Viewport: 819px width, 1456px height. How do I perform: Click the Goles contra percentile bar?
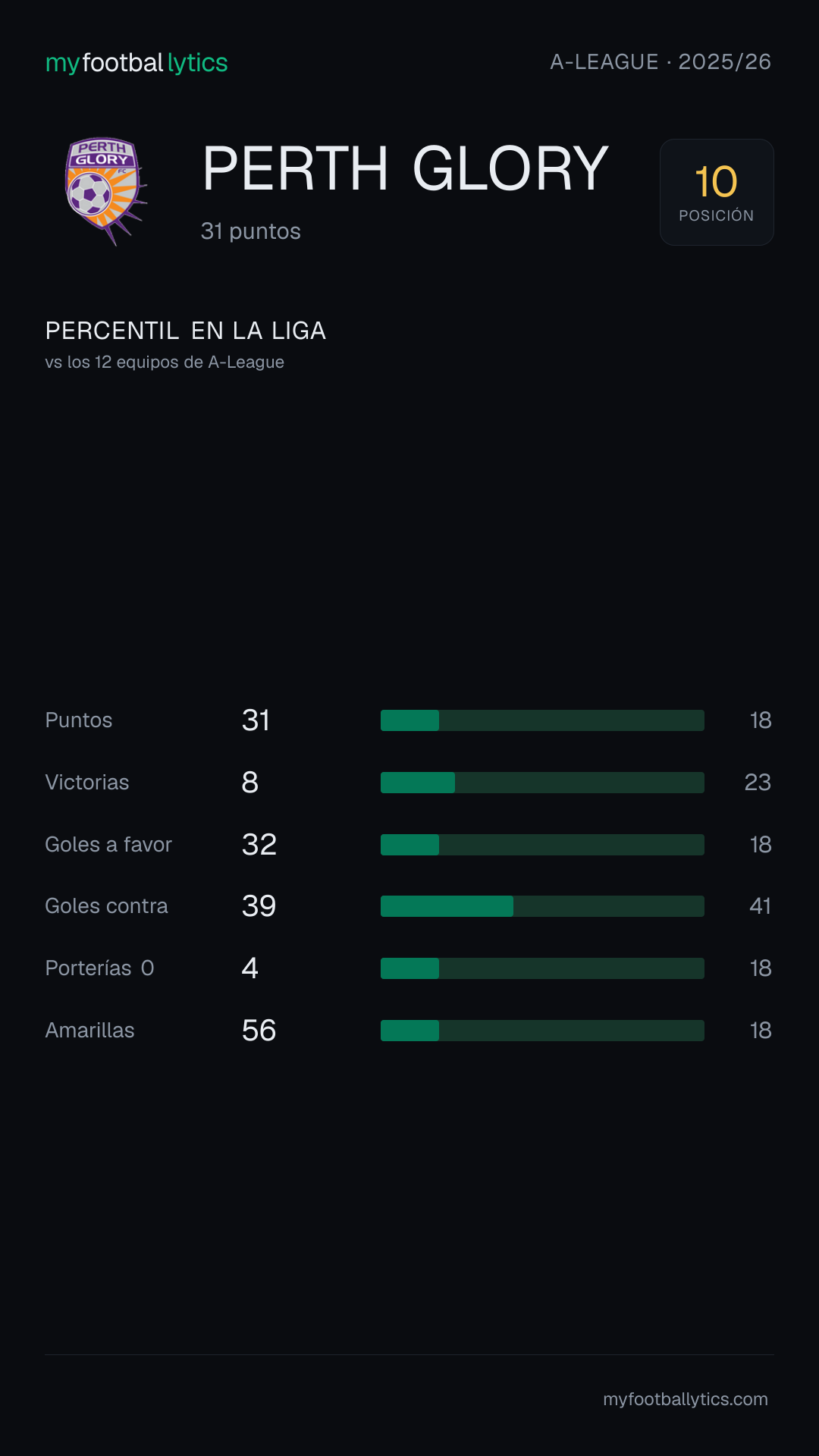point(542,906)
